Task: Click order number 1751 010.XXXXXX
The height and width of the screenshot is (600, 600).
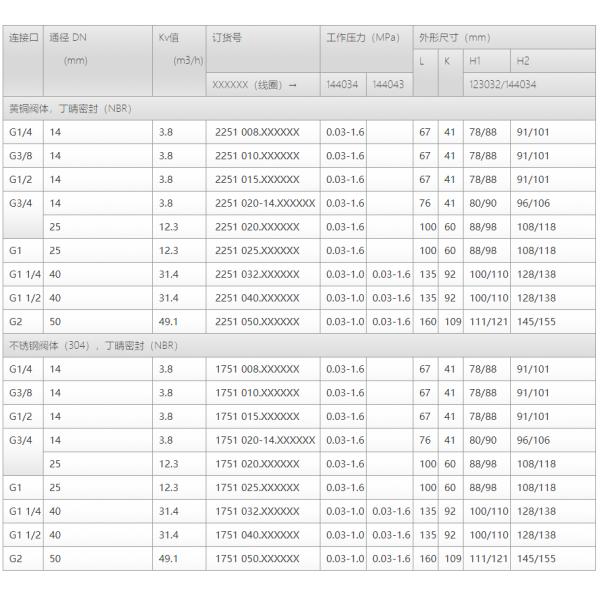Action: [257, 393]
